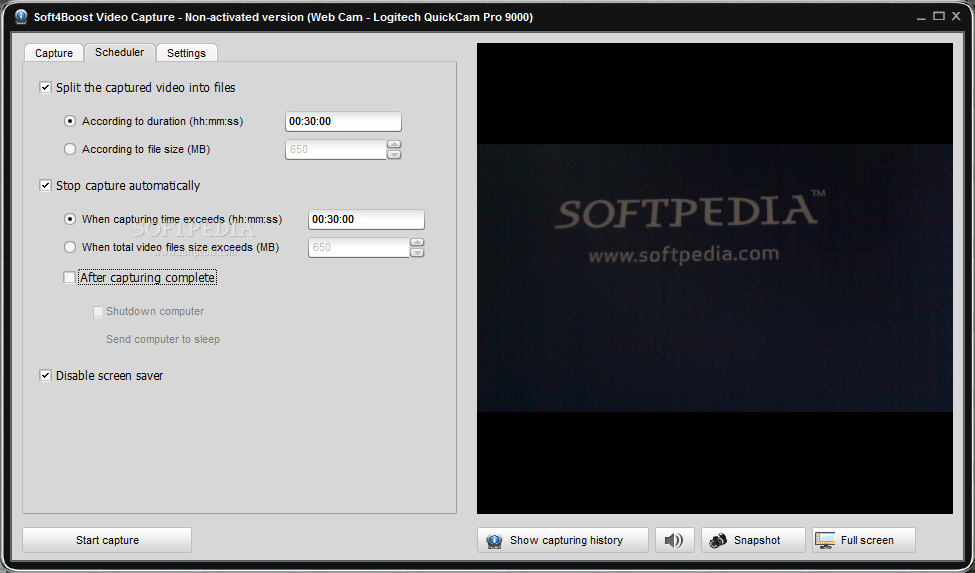The height and width of the screenshot is (573, 975).
Task: Click the split file size 650 field
Action: [x=336, y=149]
